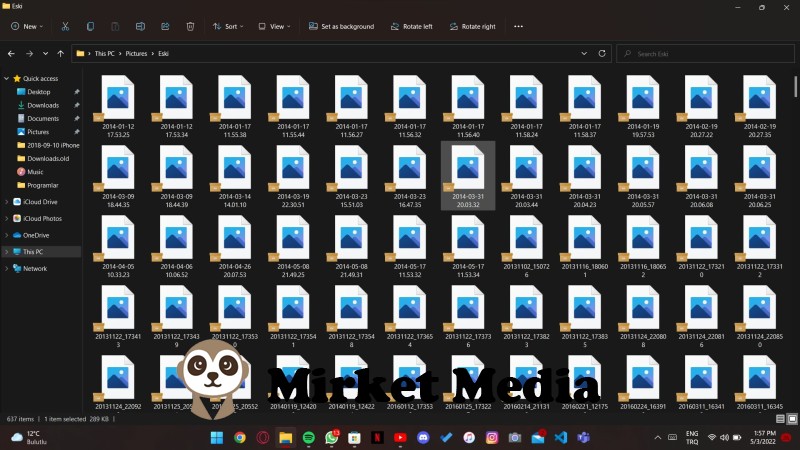Click the Cut scissors icon in toolbar

click(x=65, y=26)
